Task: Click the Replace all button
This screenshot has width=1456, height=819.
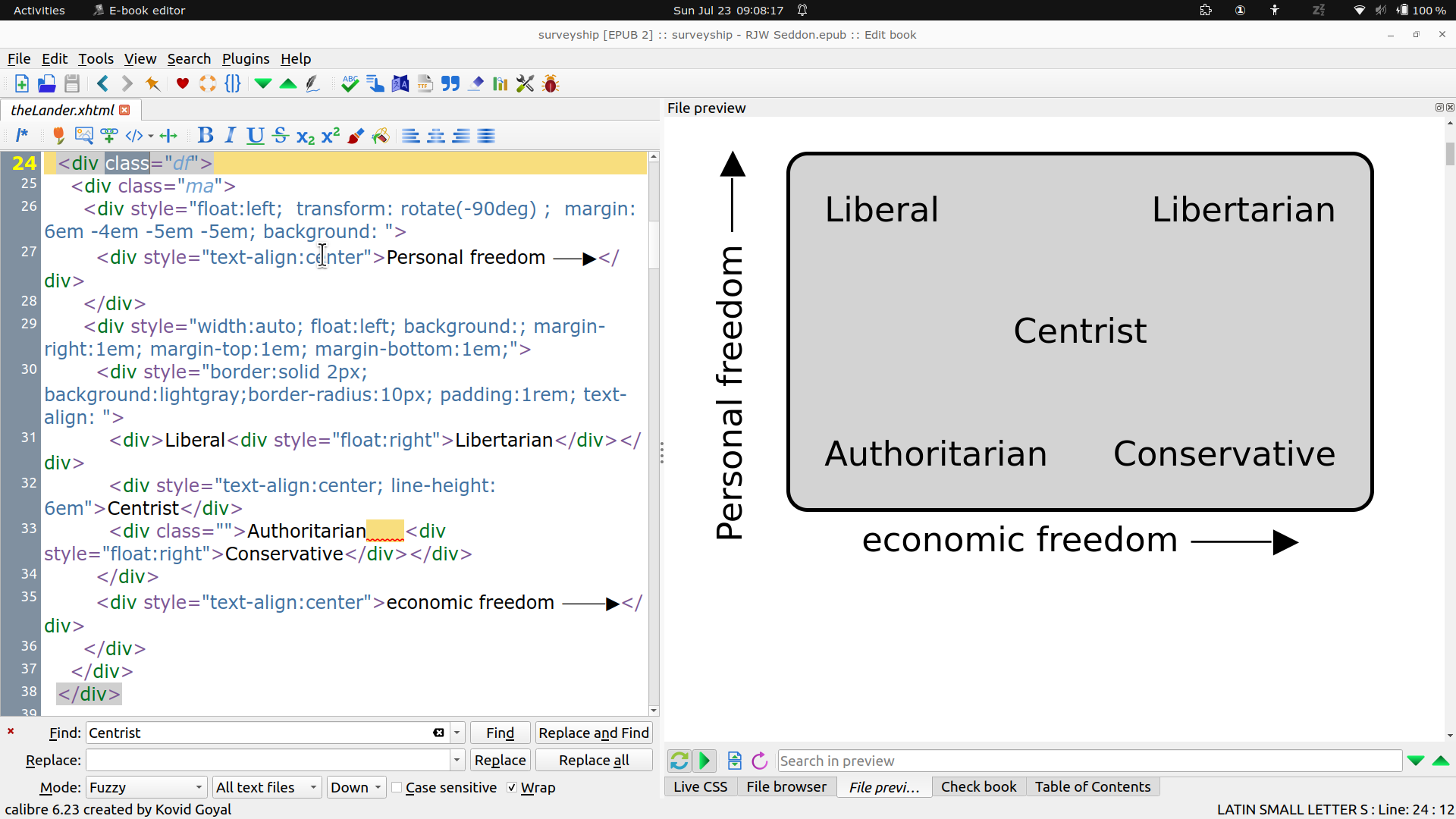Action: click(x=593, y=761)
